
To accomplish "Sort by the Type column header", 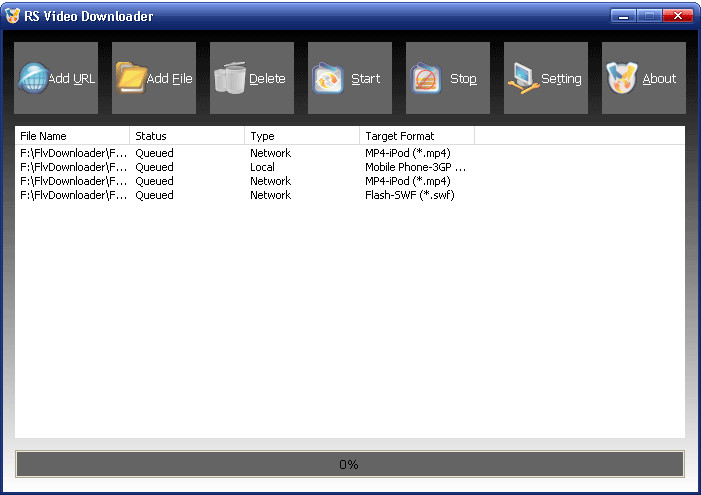I will pos(302,136).
